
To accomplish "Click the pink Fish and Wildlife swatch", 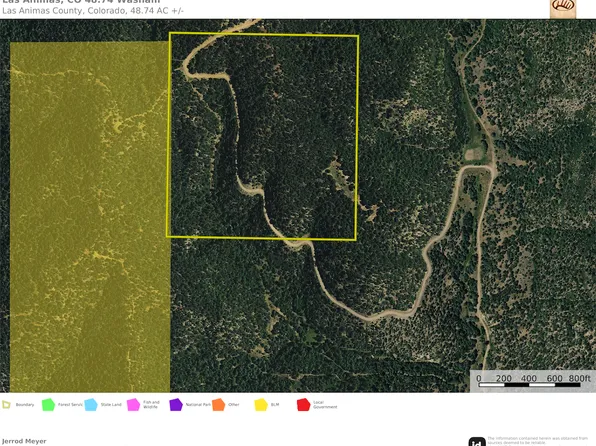I will (x=133, y=405).
